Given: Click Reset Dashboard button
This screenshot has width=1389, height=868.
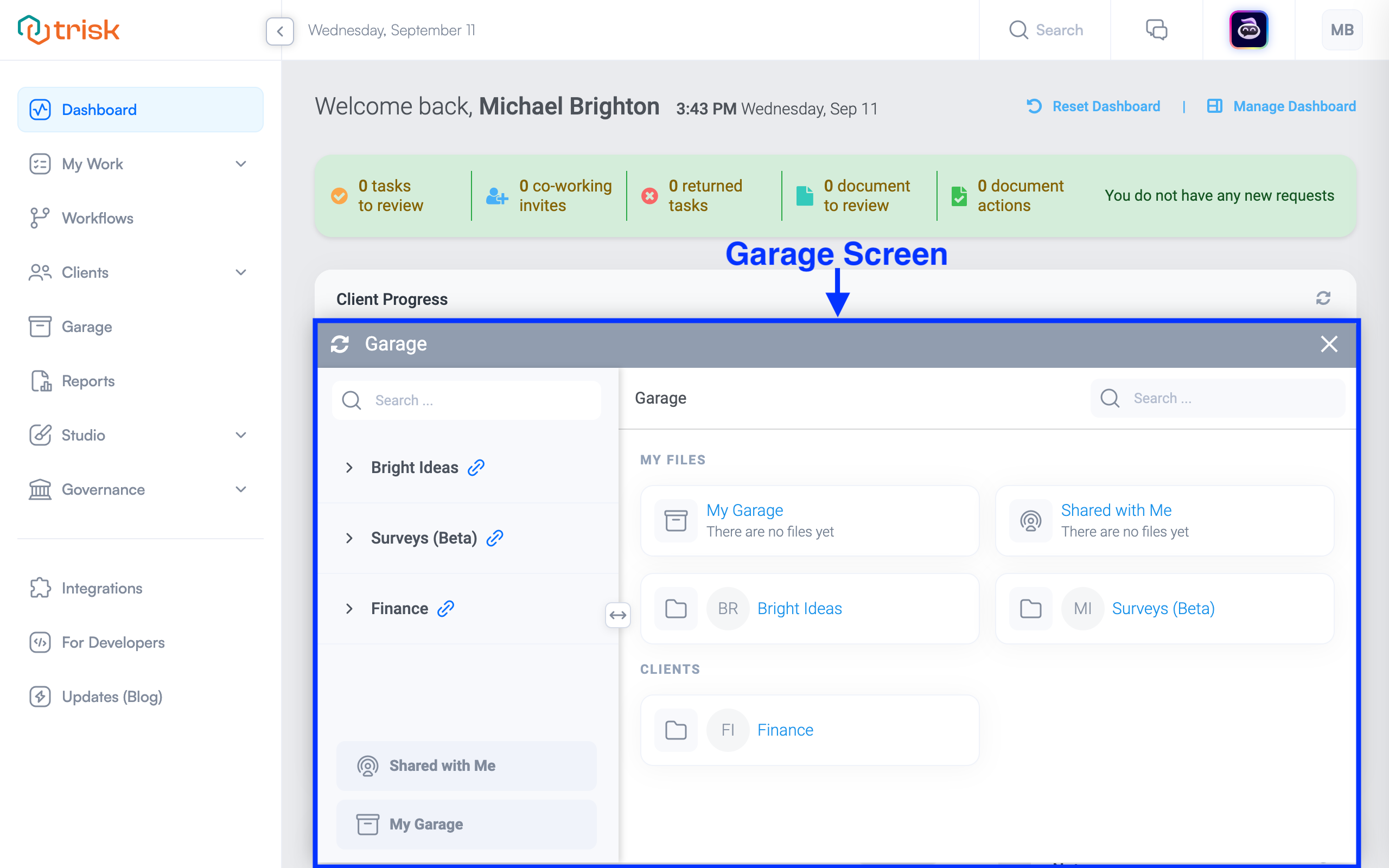Looking at the screenshot, I should (x=1094, y=106).
